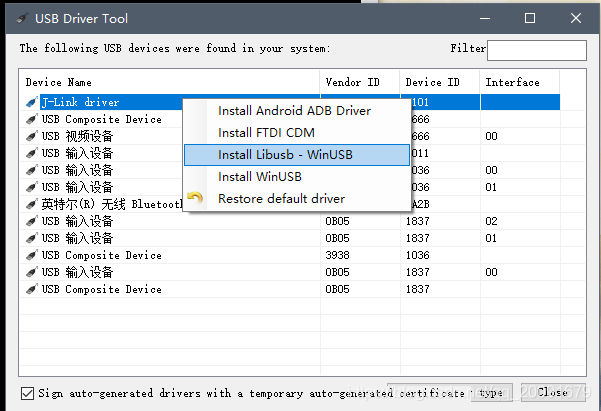The height and width of the screenshot is (411, 601).
Task: Click the plug icon beside USB 视频设备
Action: (31, 136)
